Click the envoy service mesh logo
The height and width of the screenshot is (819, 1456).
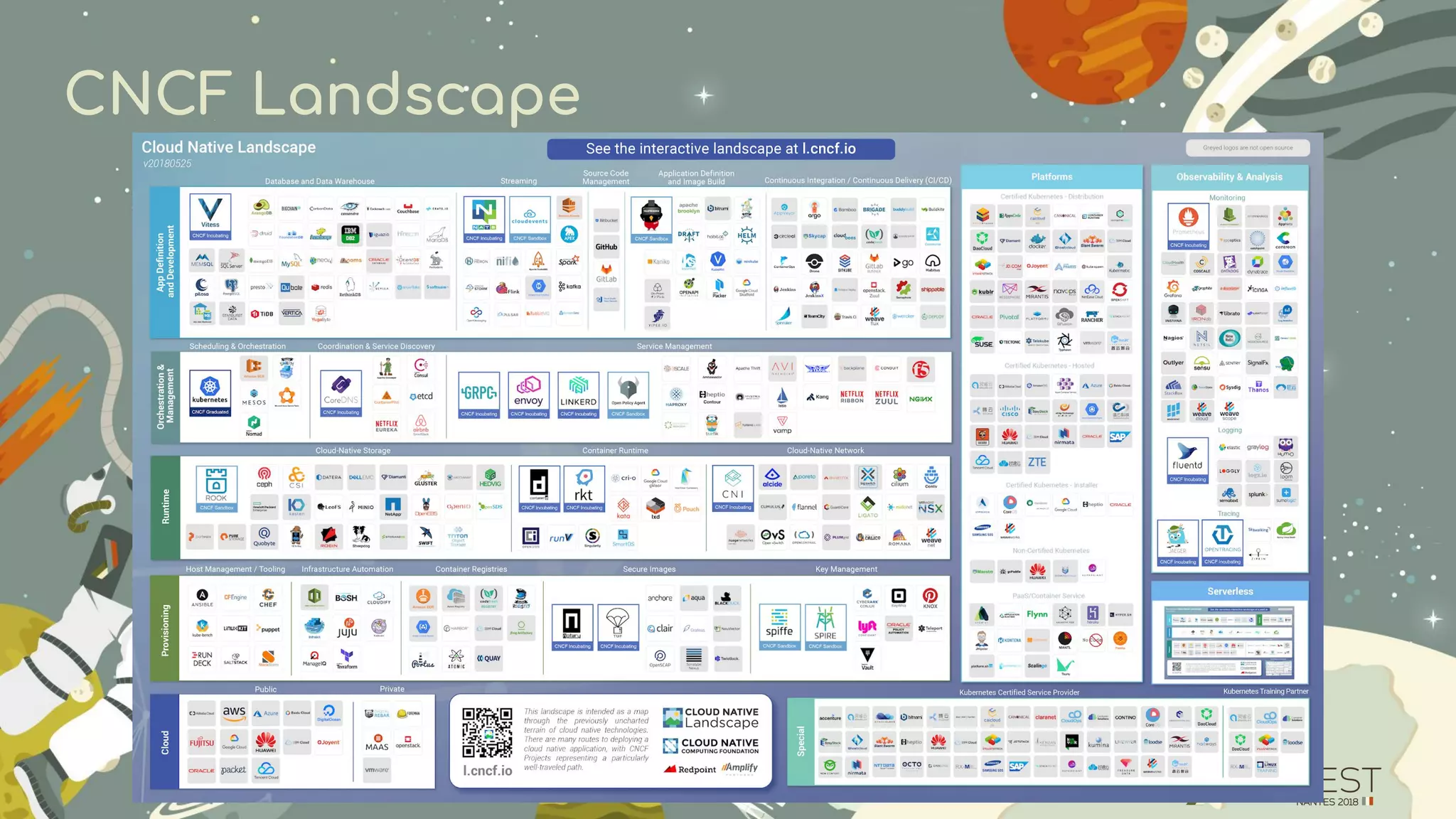click(528, 393)
